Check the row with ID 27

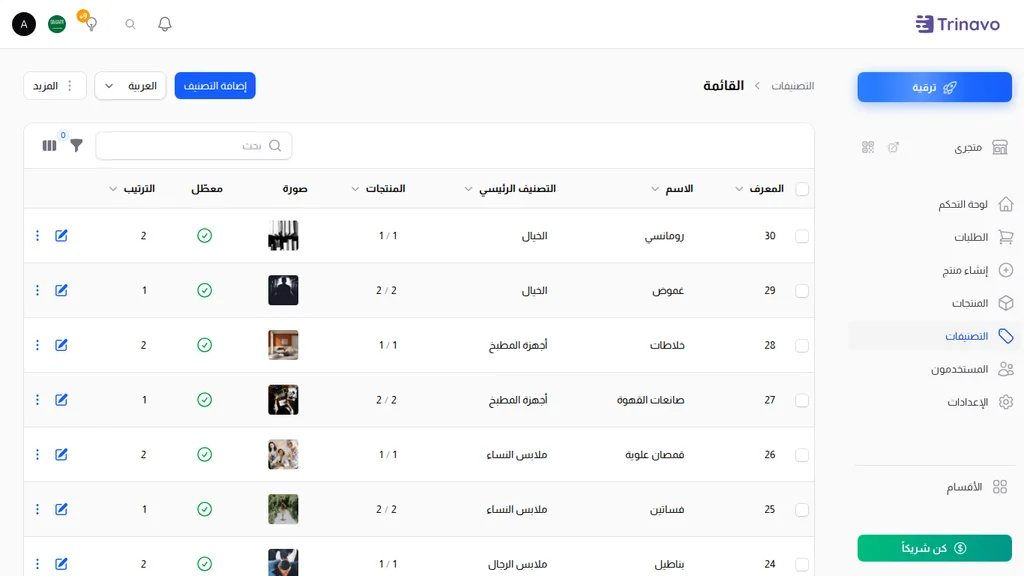pos(802,400)
